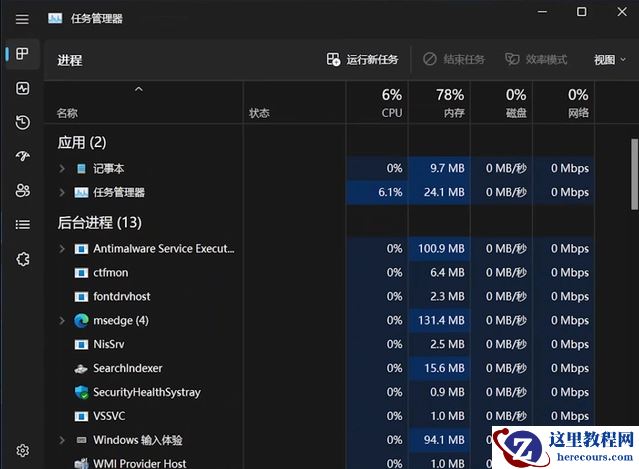Click the 131.4 MB memory cell
Screen dimensions: 639x469
[x=439, y=321]
